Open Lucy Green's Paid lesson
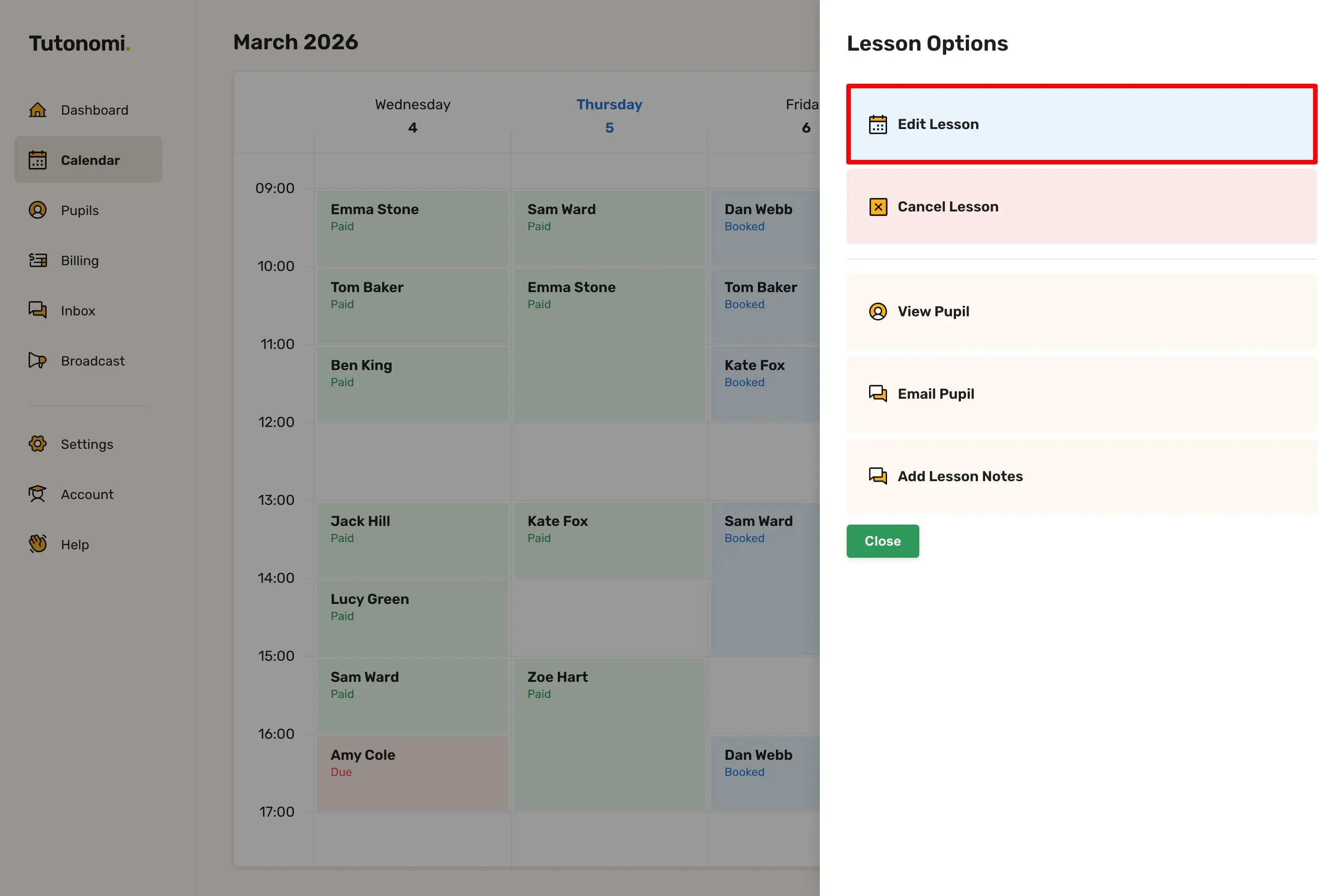This screenshot has height=896, width=1344. tap(412, 617)
